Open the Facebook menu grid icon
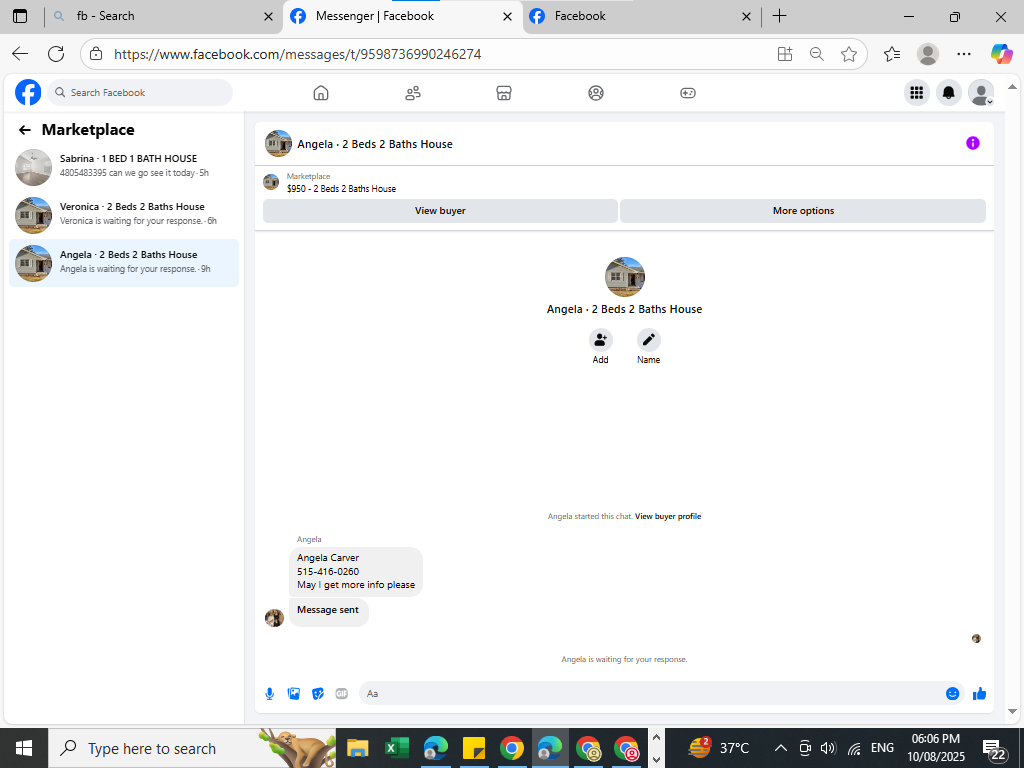This screenshot has height=768, width=1024. pos(916,93)
